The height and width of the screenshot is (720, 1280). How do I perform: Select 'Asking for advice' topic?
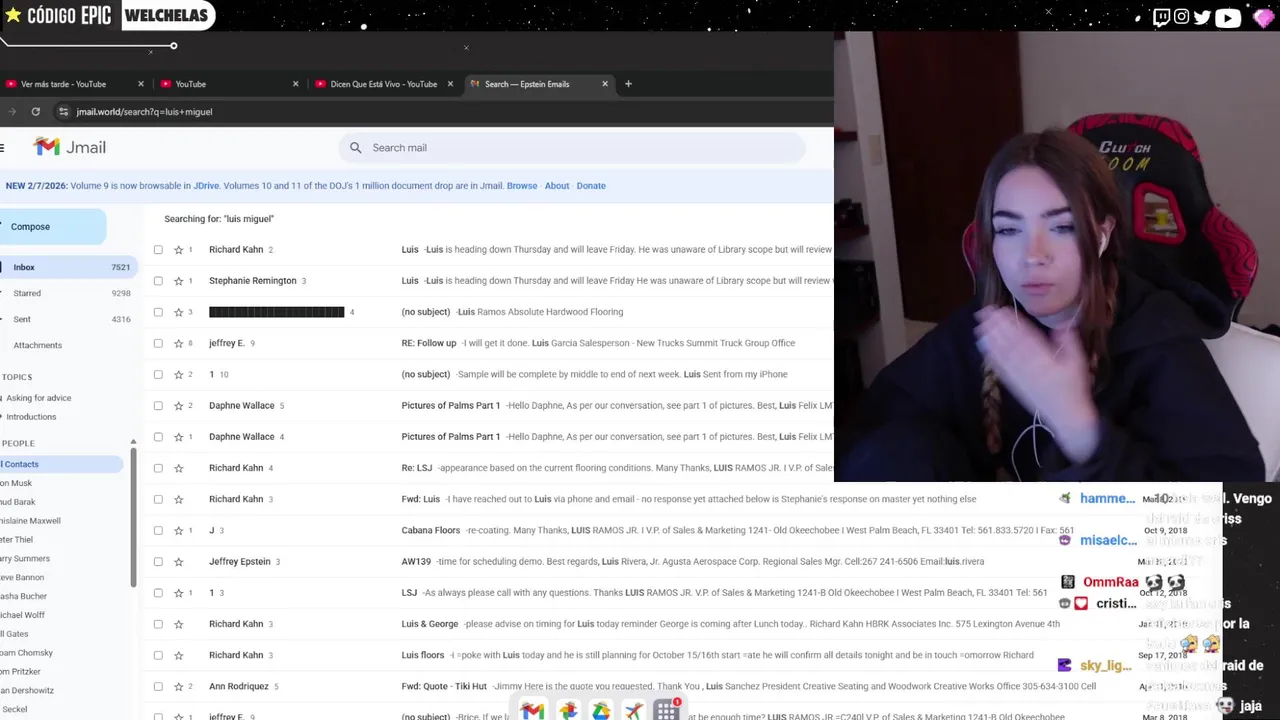pyautogui.click(x=38, y=398)
